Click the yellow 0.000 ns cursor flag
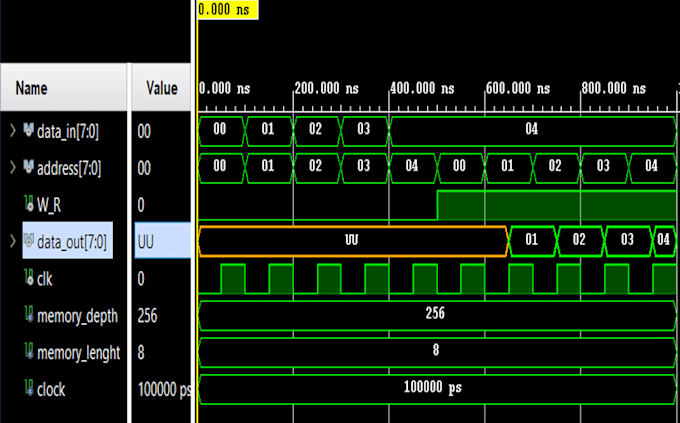The width and height of the screenshot is (680, 423). pos(228,10)
